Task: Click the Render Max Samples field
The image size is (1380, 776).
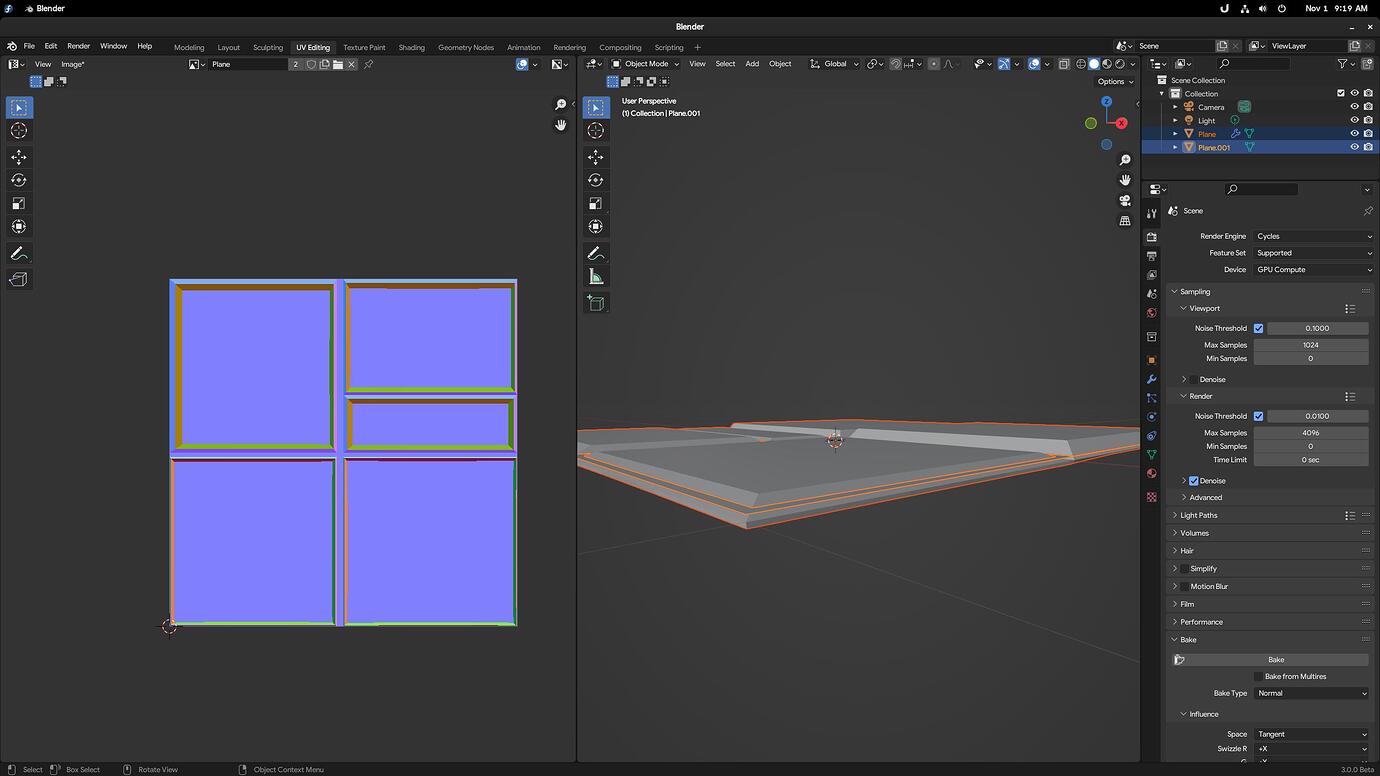Action: (x=1311, y=433)
